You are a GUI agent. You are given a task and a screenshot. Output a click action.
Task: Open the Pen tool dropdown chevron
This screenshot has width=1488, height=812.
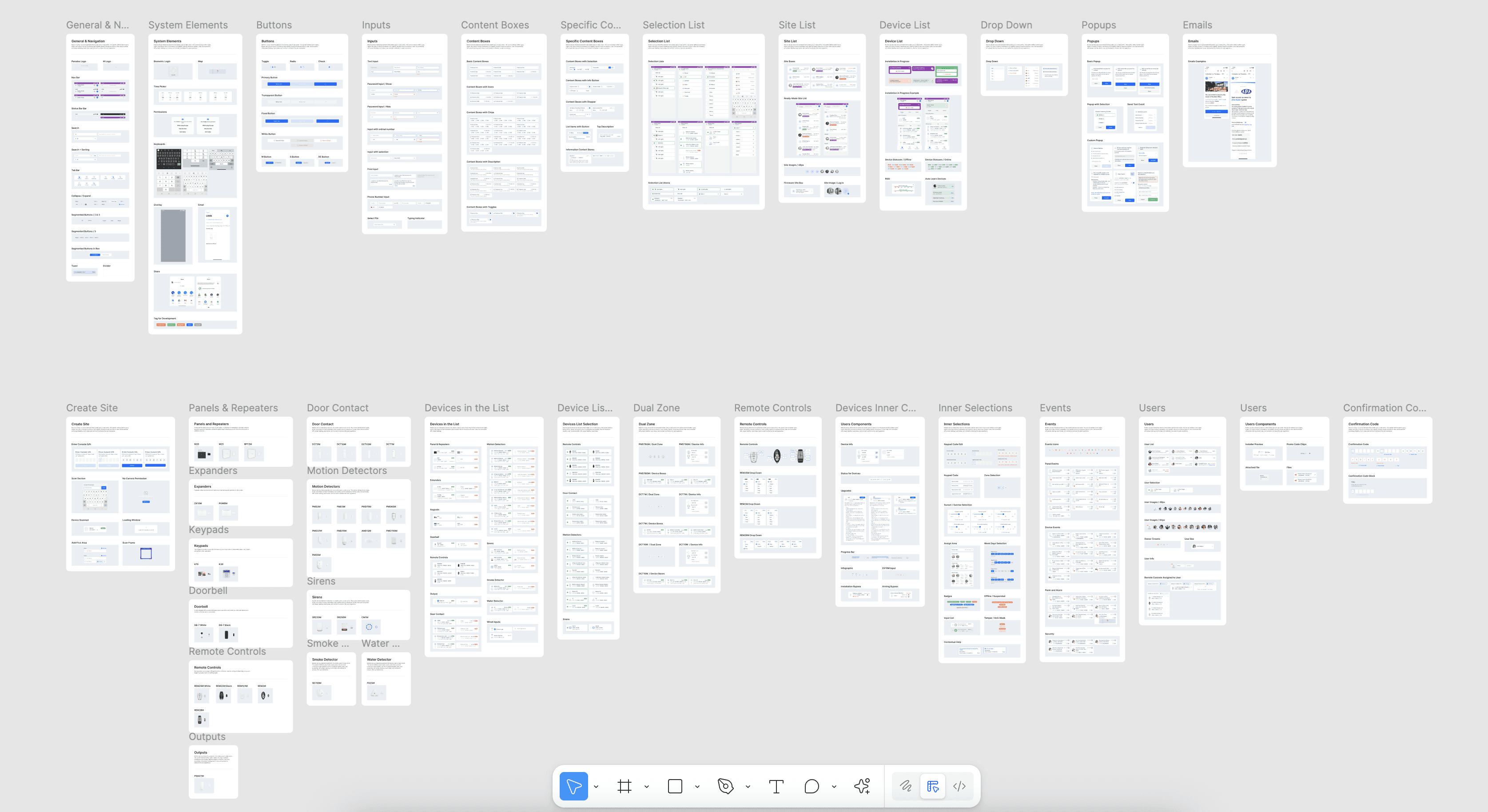[748, 787]
